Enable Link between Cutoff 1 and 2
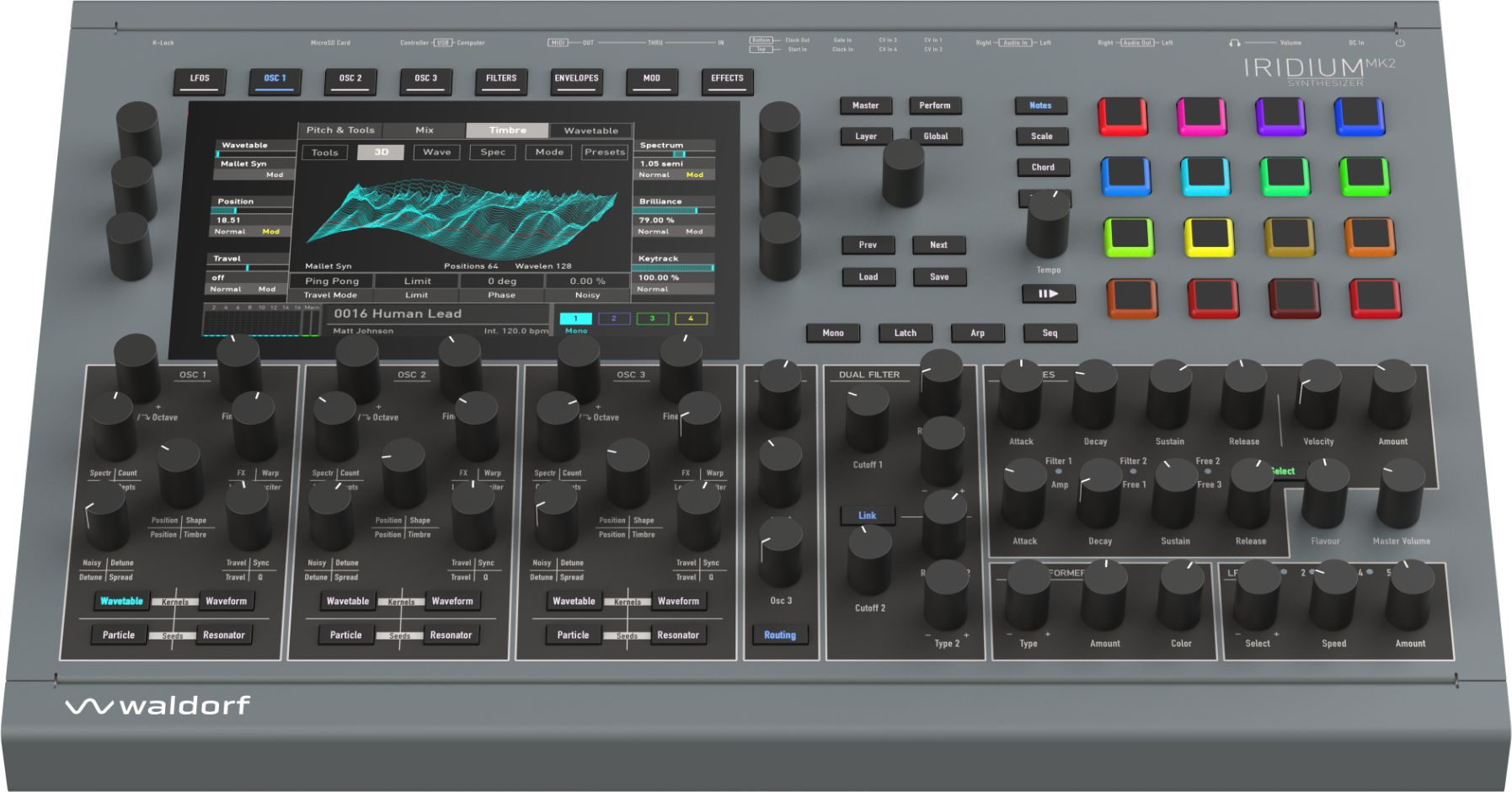Image resolution: width=1512 pixels, height=792 pixels. (x=867, y=515)
